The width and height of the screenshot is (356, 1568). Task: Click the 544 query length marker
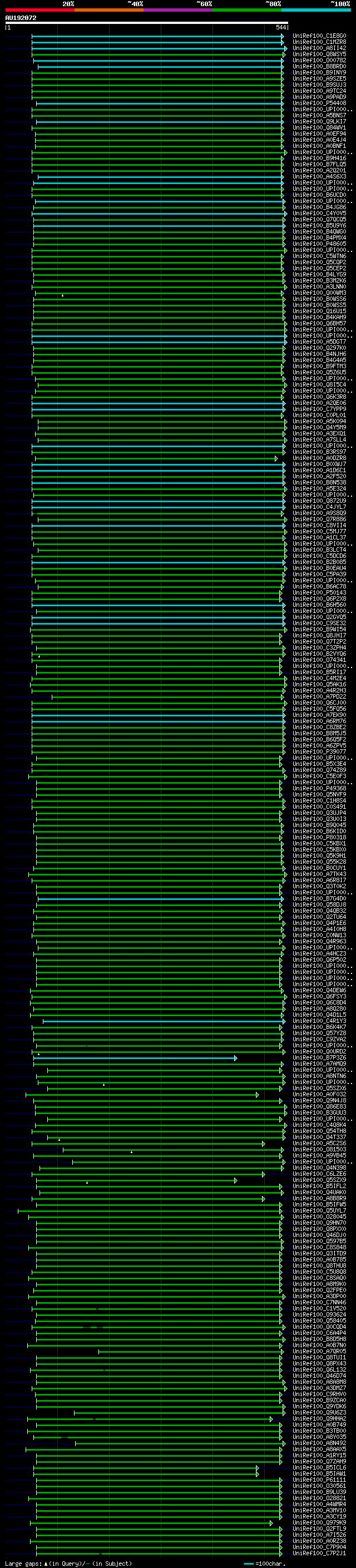tap(280, 27)
